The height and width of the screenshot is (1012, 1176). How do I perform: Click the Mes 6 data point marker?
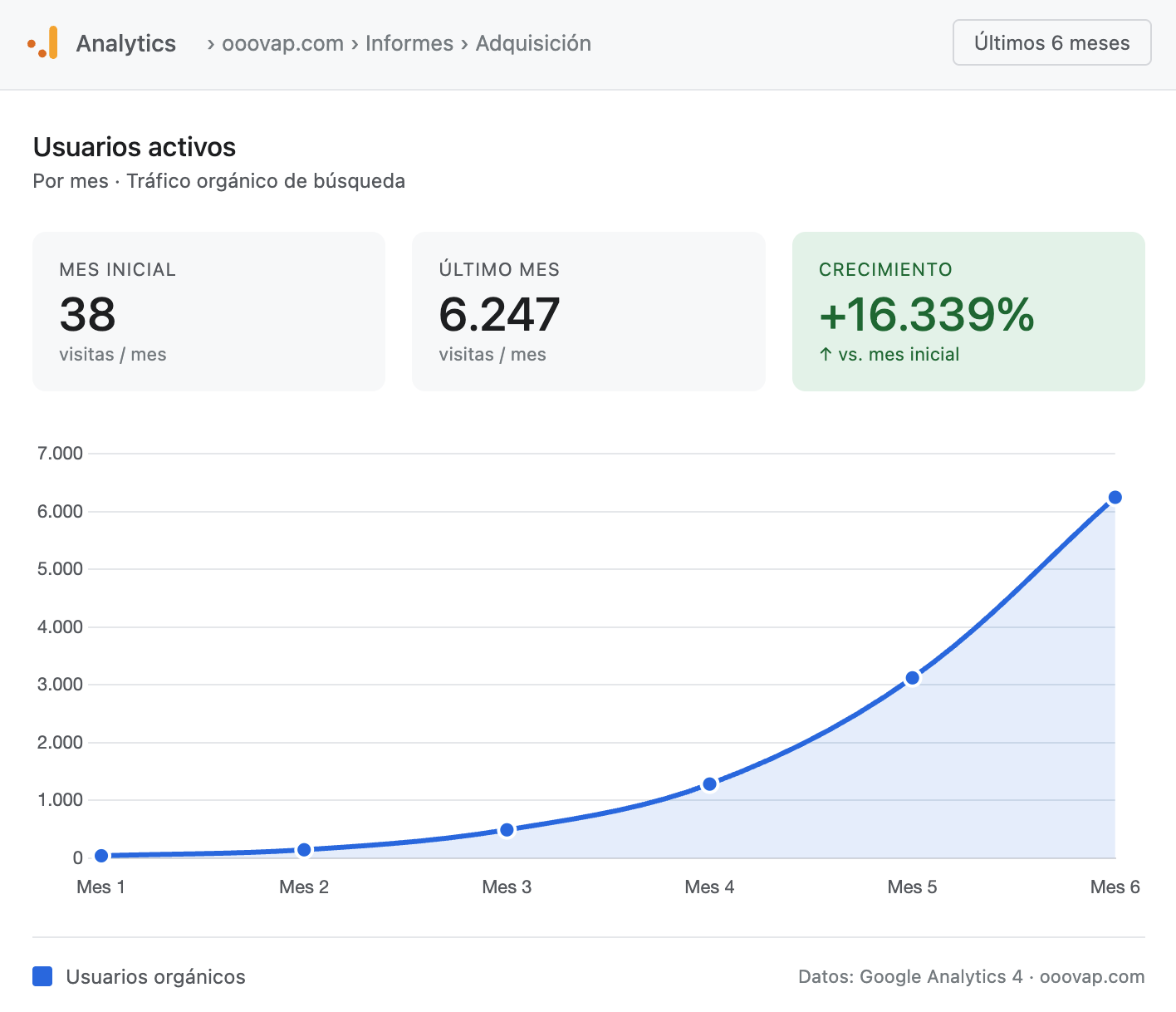1115,497
